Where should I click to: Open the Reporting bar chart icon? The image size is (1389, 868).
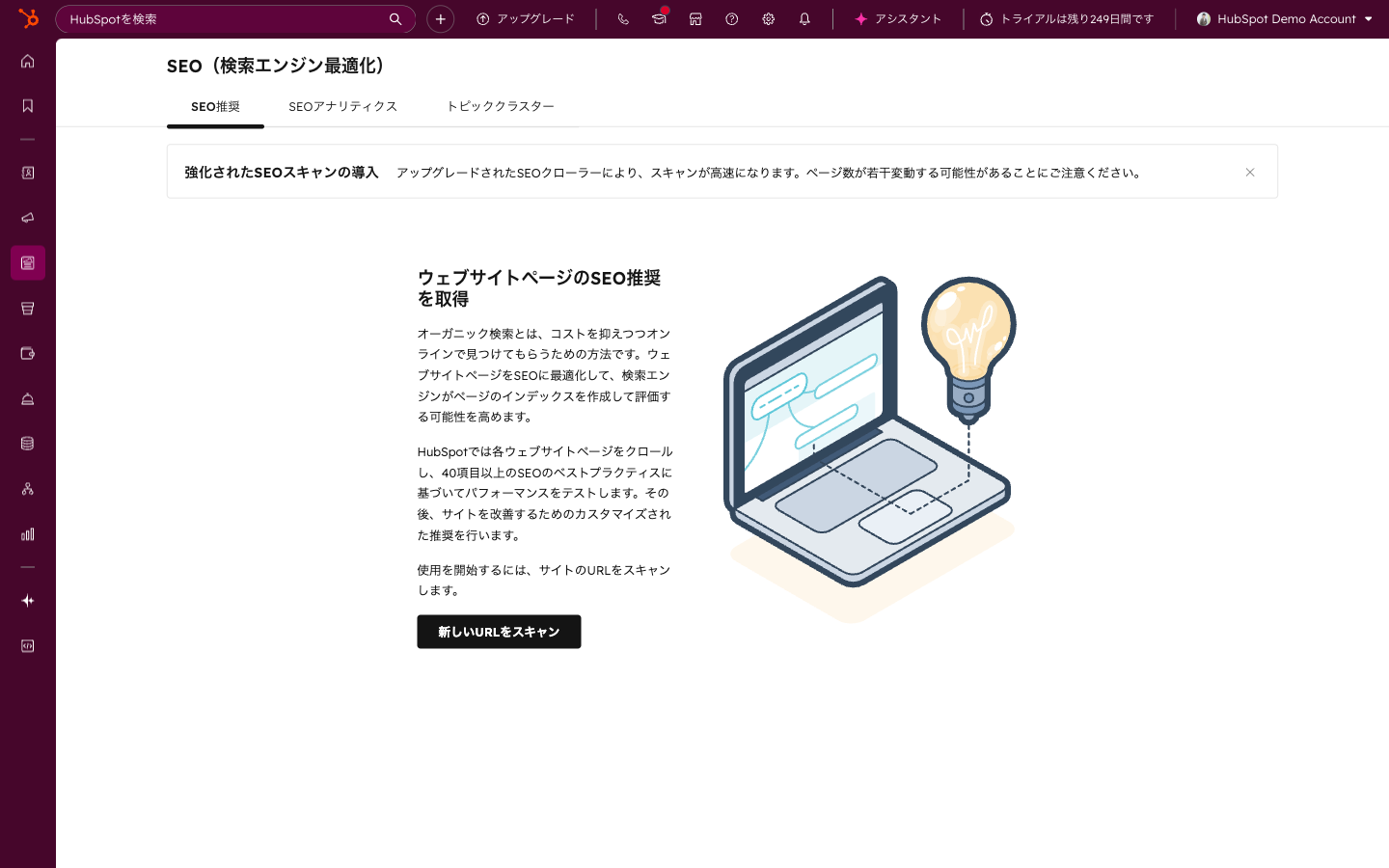coord(27,533)
